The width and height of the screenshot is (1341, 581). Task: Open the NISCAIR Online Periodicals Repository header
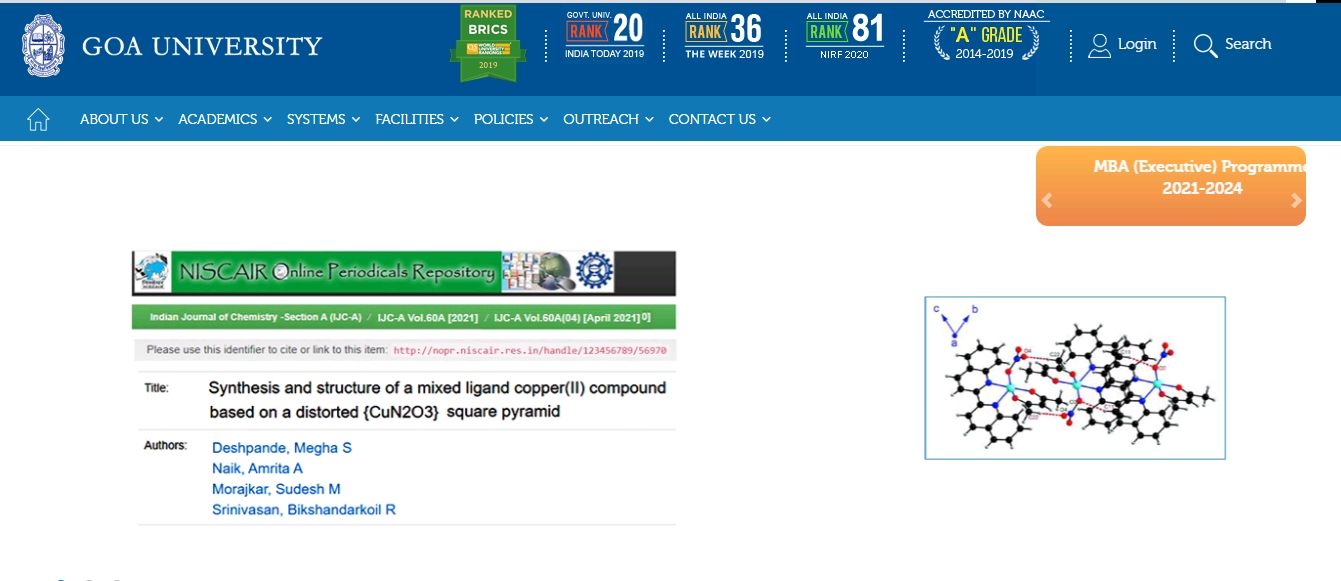pyautogui.click(x=404, y=272)
